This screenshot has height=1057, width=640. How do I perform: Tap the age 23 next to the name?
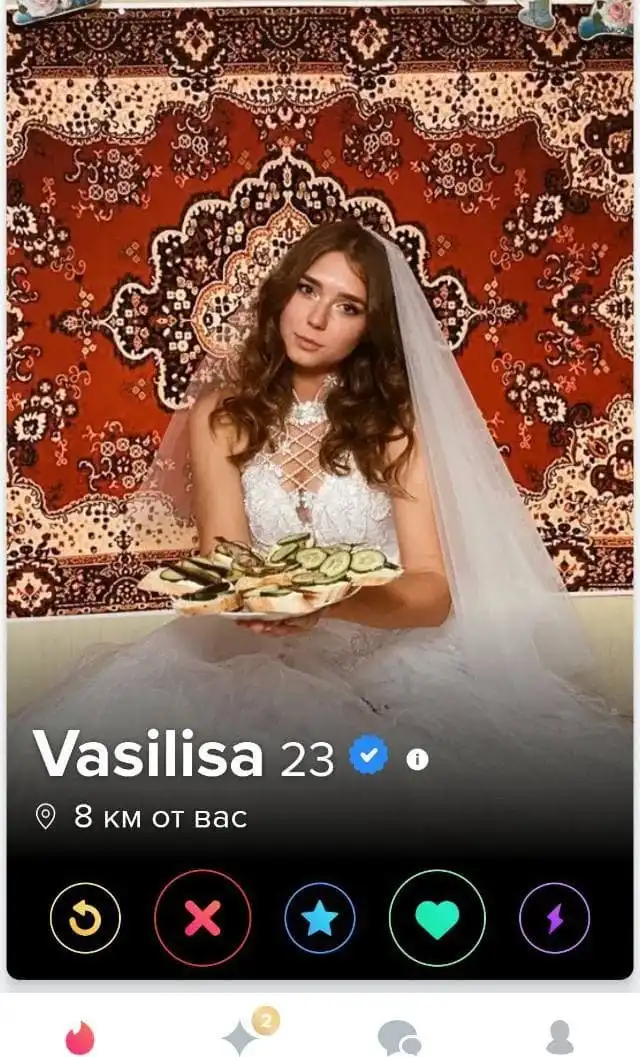pos(307,760)
